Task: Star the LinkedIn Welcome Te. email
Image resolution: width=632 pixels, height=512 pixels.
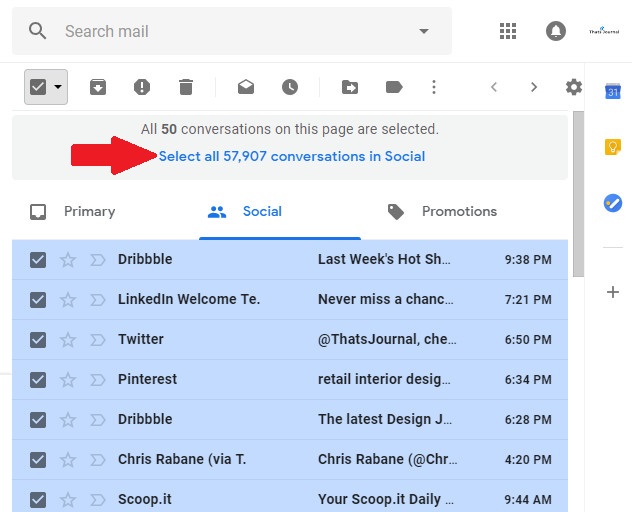Action: point(68,300)
